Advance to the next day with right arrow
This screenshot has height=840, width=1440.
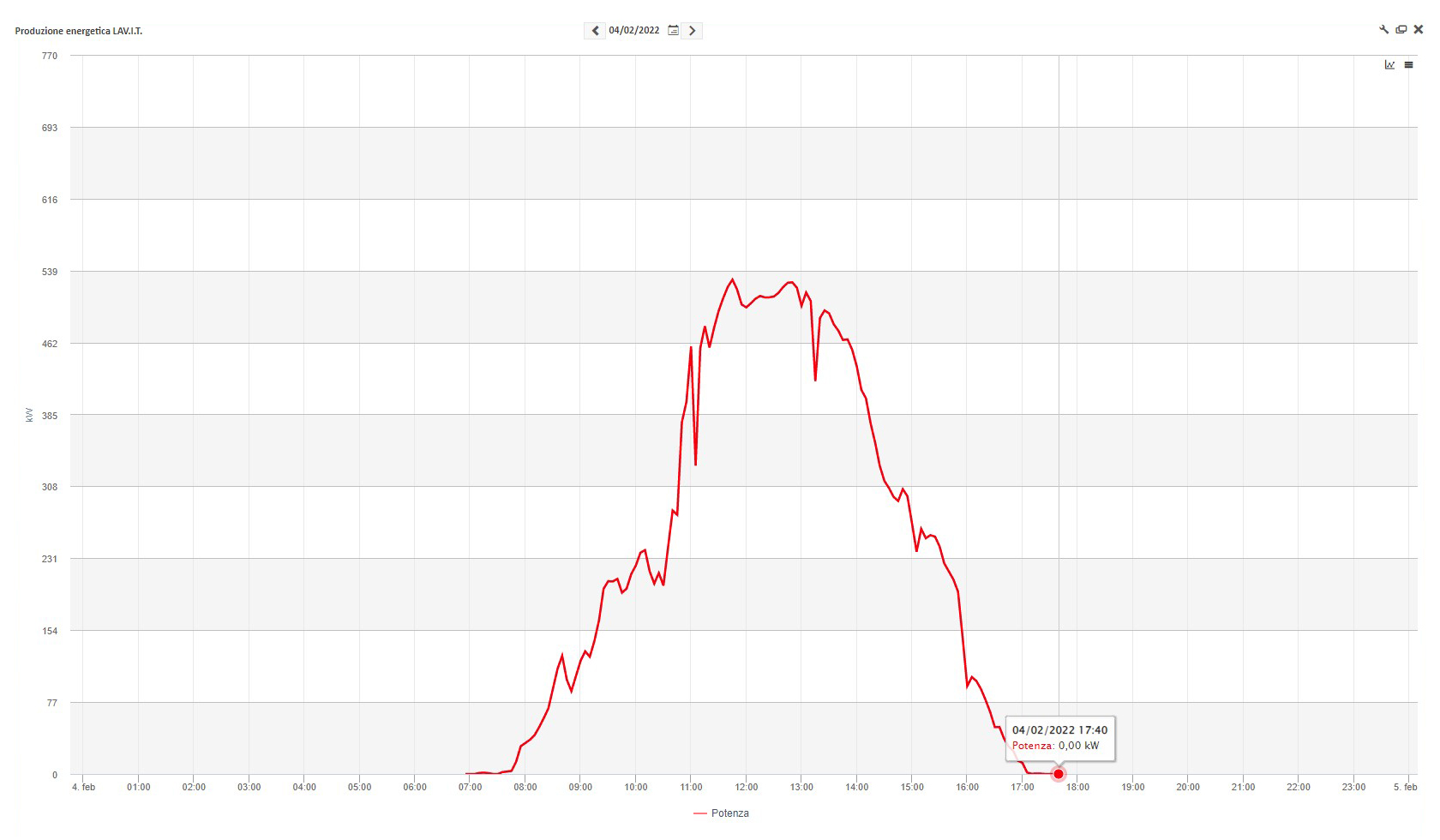(x=692, y=31)
